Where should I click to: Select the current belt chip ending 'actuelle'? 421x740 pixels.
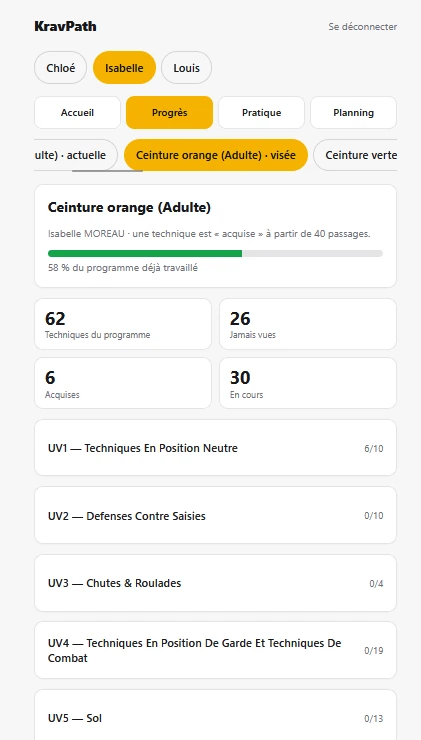pyautogui.click(x=76, y=155)
